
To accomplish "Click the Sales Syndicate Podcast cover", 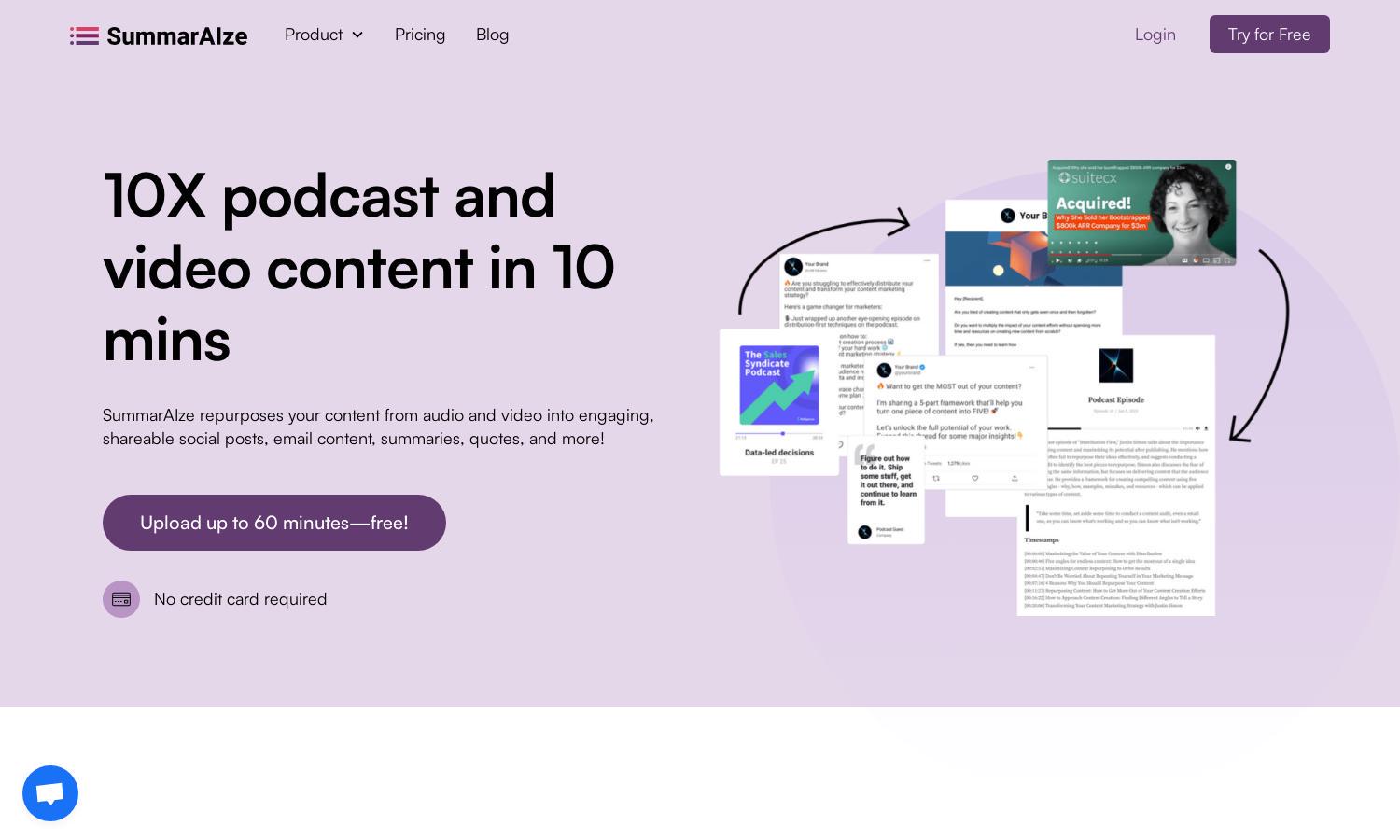I will (x=779, y=385).
